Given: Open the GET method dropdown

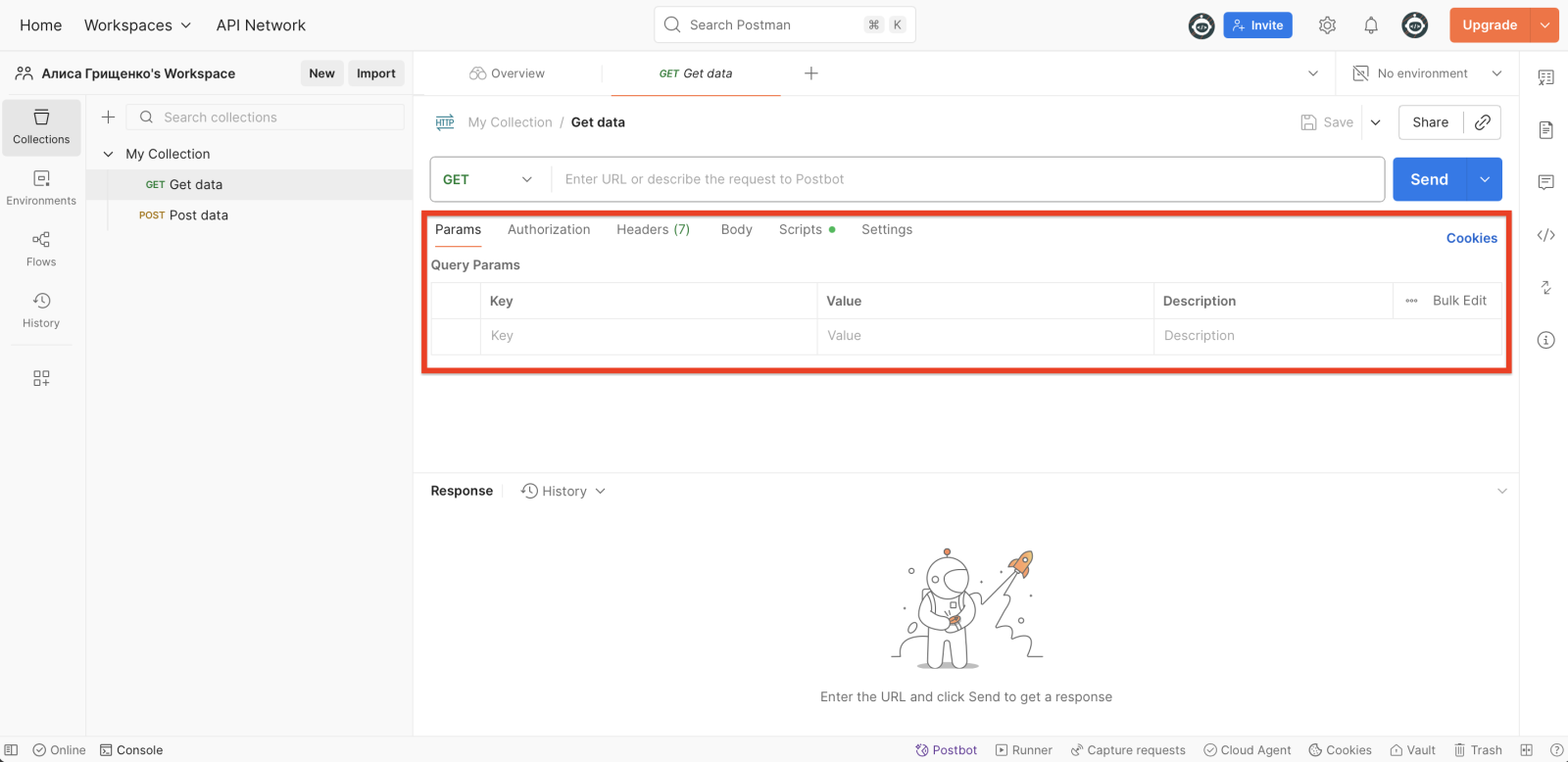Looking at the screenshot, I should (x=489, y=179).
